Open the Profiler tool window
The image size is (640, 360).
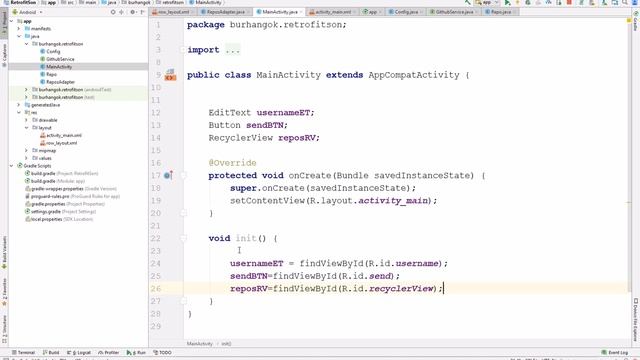click(x=109, y=352)
